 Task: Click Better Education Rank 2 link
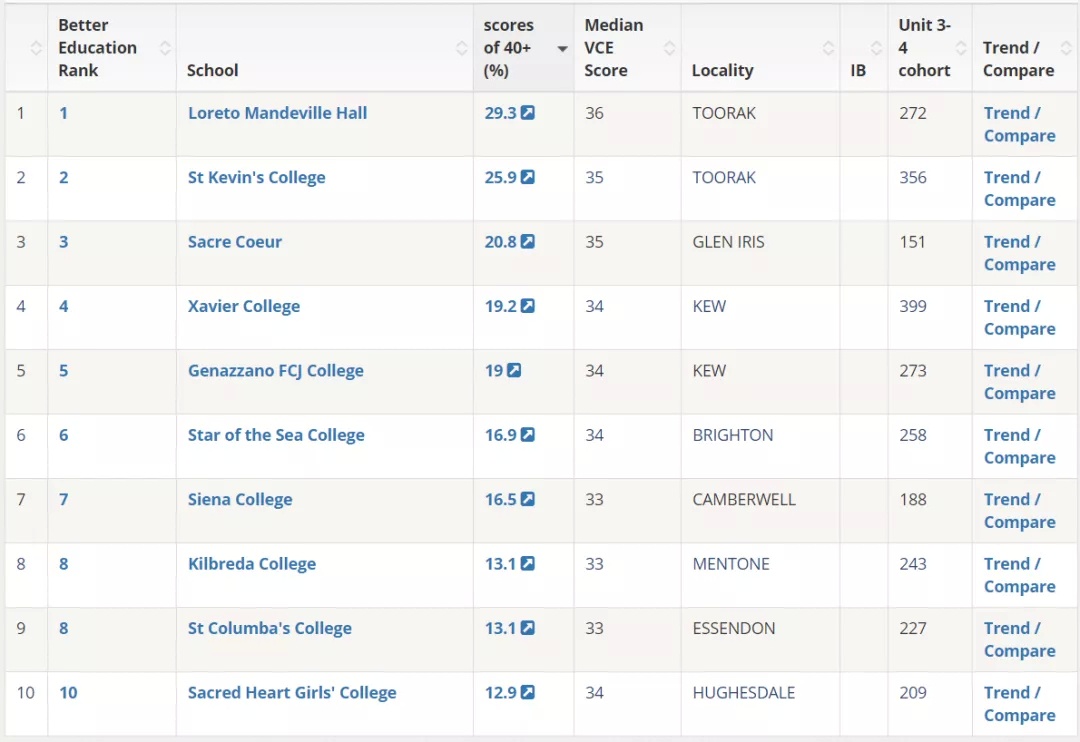(63, 178)
